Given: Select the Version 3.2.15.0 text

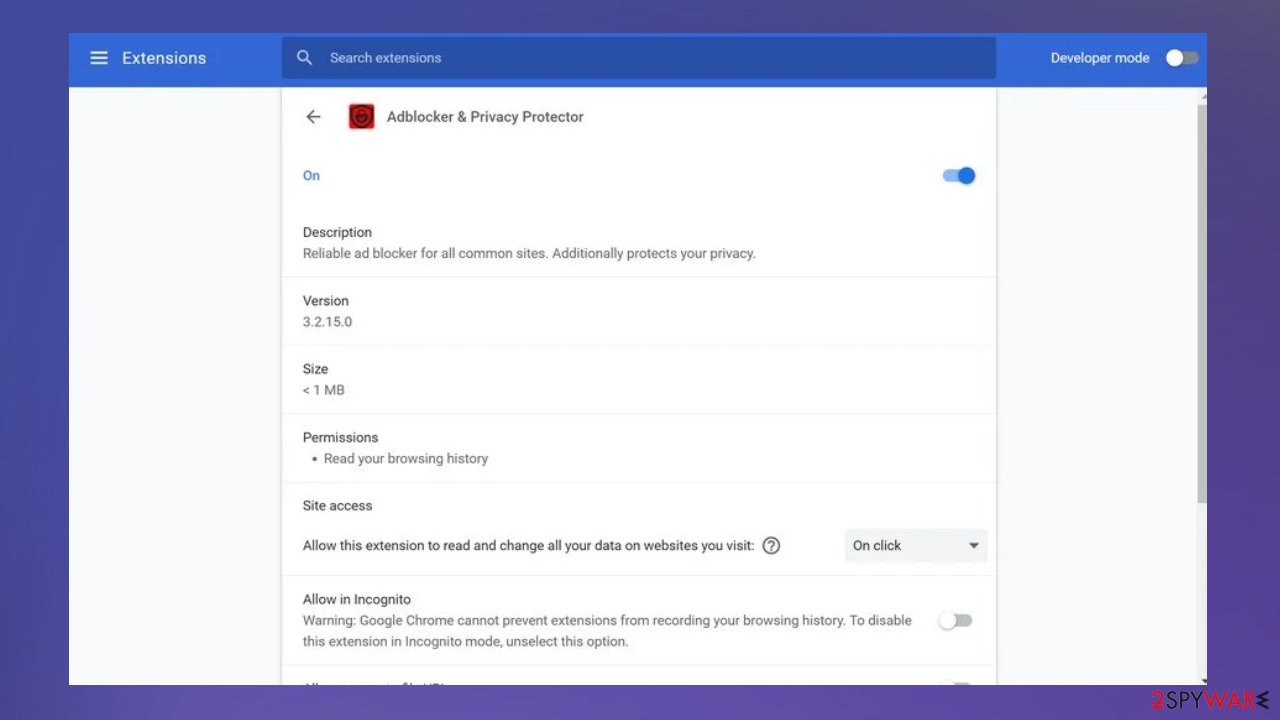Looking at the screenshot, I should click(327, 321).
